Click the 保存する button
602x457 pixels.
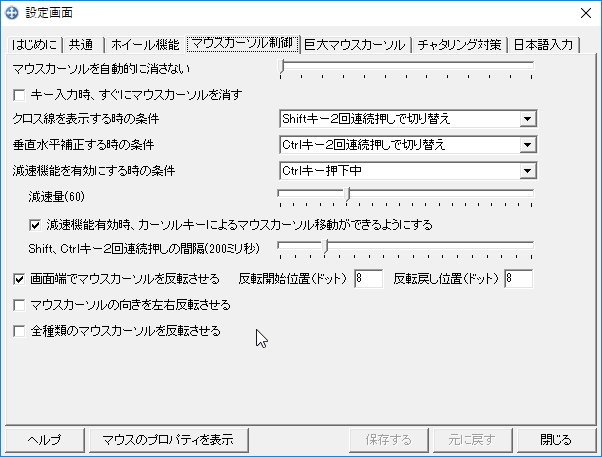[389, 440]
